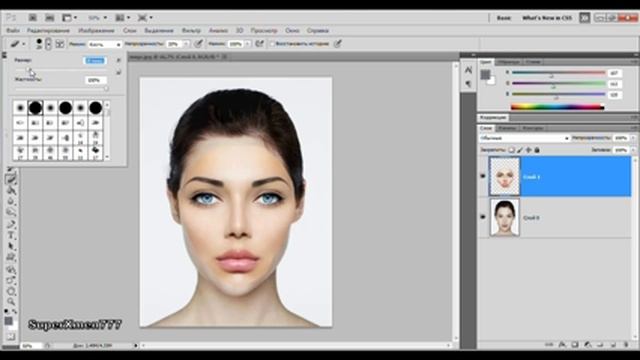Add a layer style with fx icon
The width and height of the screenshot is (640, 360).
[x=562, y=345]
